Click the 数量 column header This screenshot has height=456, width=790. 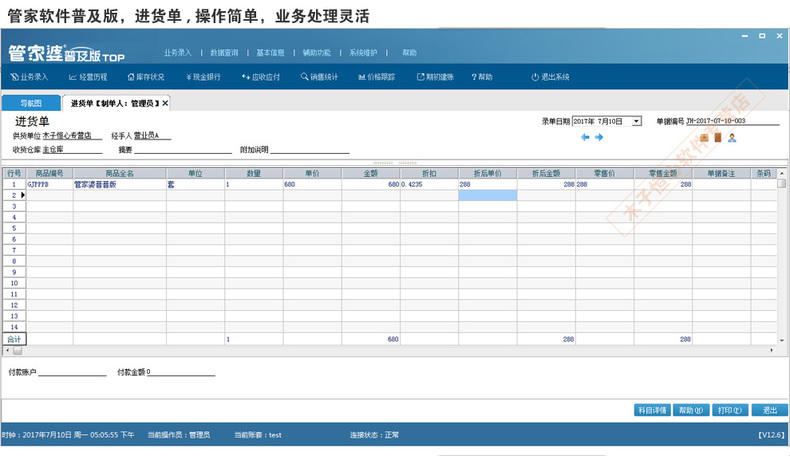pos(253,173)
